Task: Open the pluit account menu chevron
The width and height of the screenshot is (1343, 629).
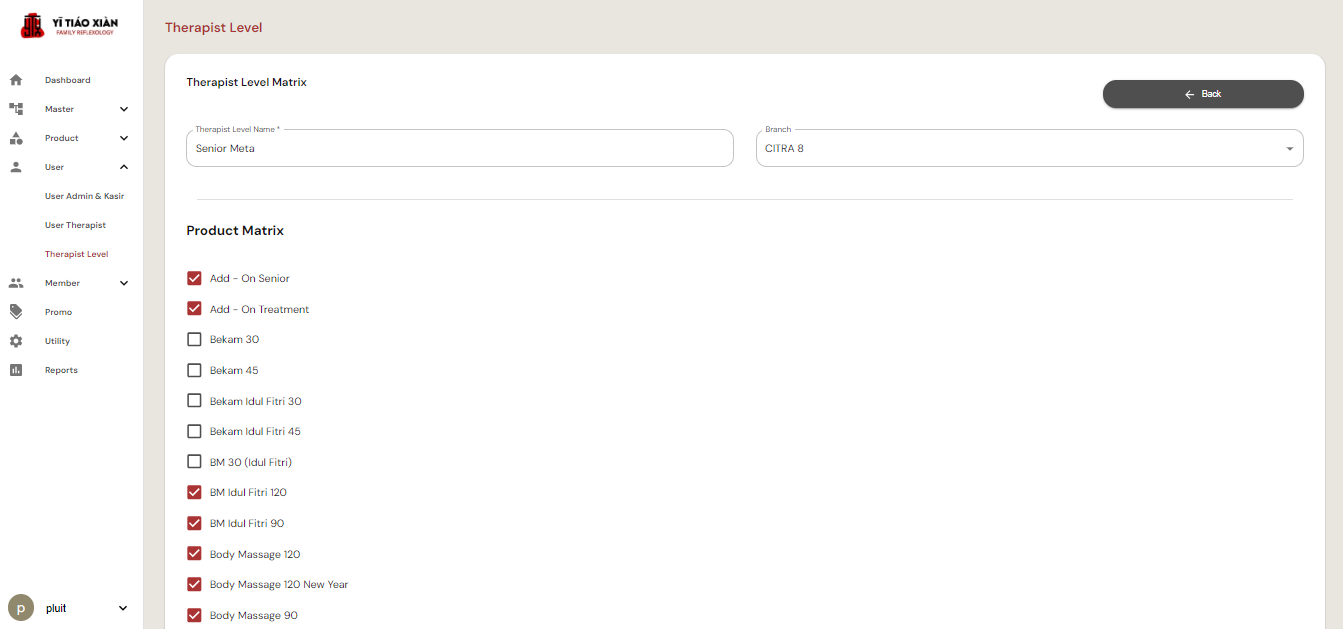Action: (x=123, y=608)
